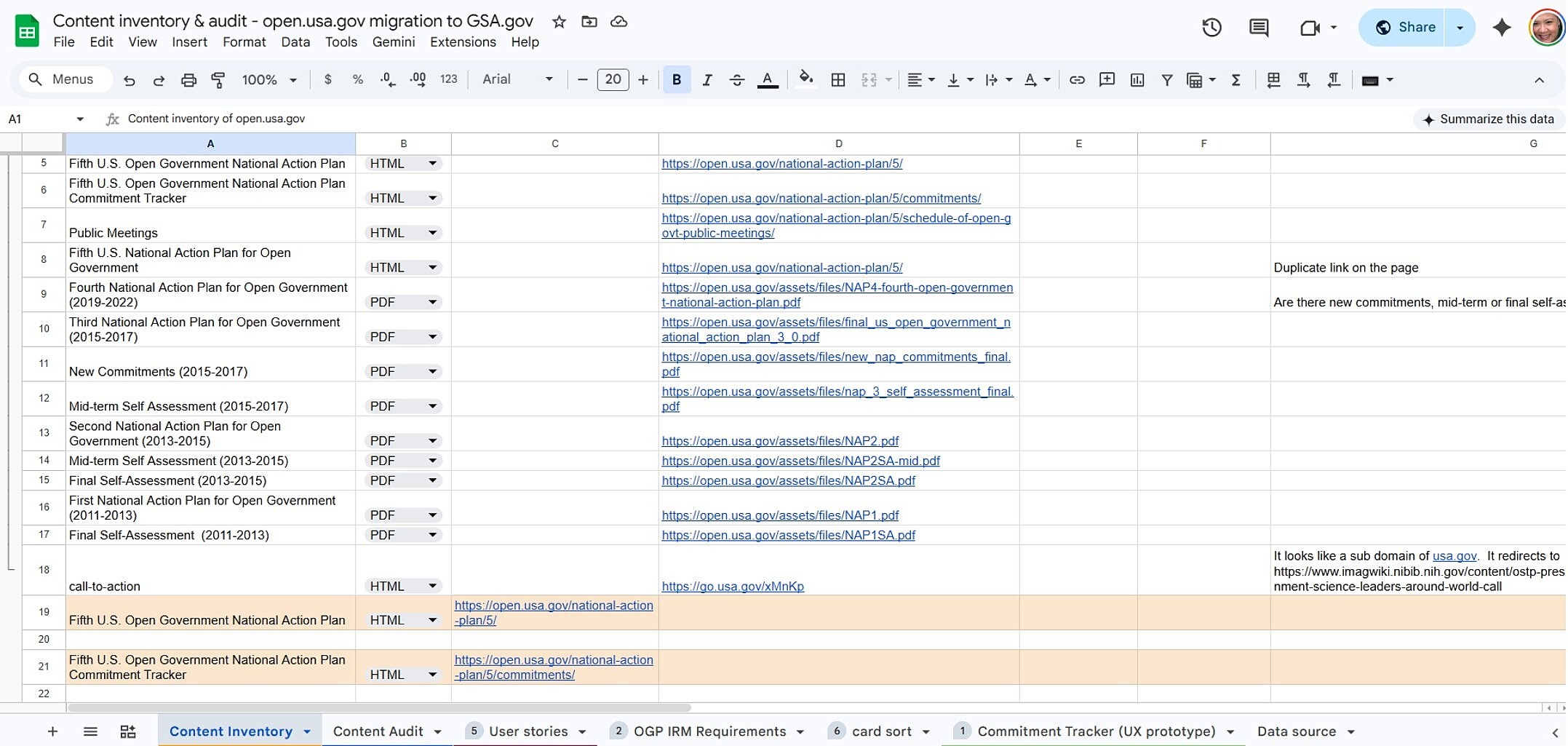Open the Insert menu

pos(189,42)
